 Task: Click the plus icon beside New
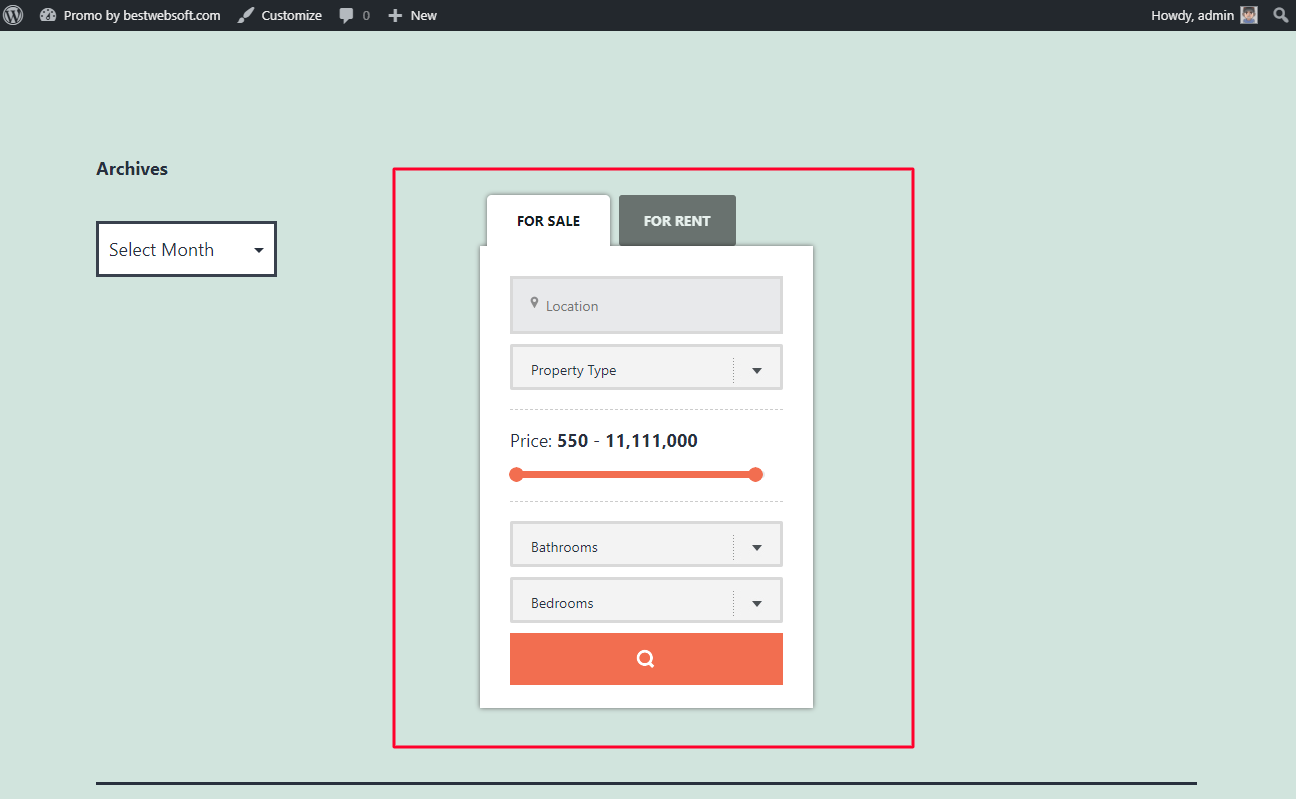pos(395,15)
